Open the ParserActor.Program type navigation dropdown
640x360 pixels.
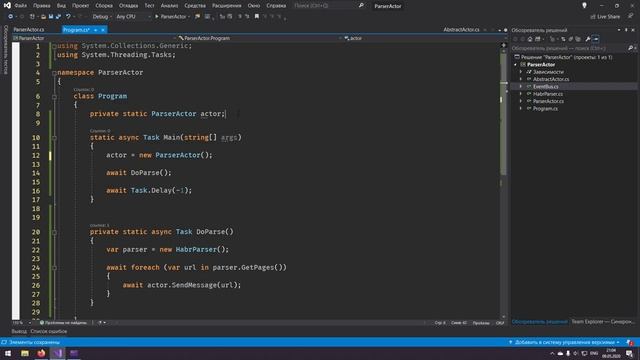point(259,38)
